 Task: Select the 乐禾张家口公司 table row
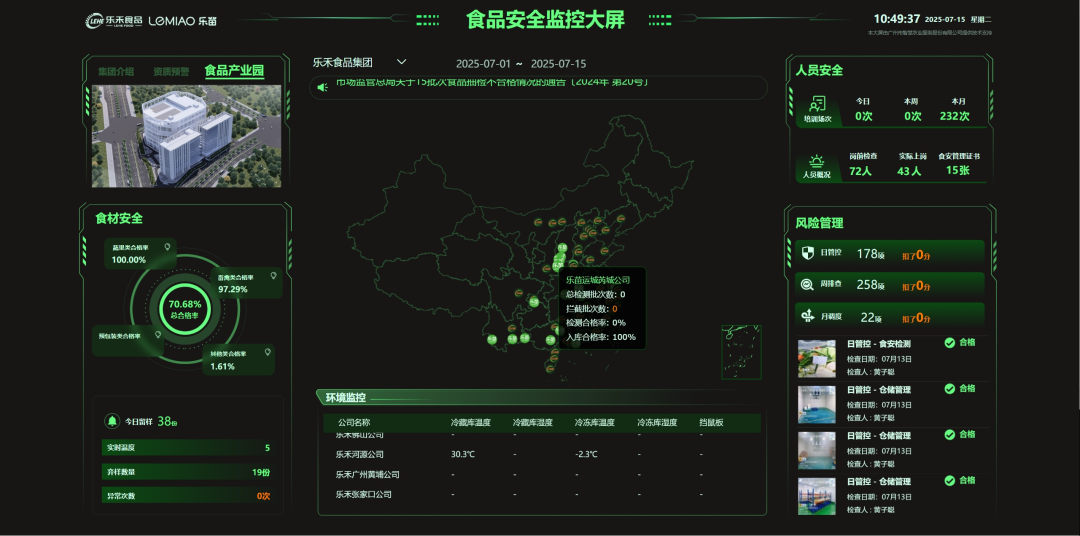coord(542,495)
